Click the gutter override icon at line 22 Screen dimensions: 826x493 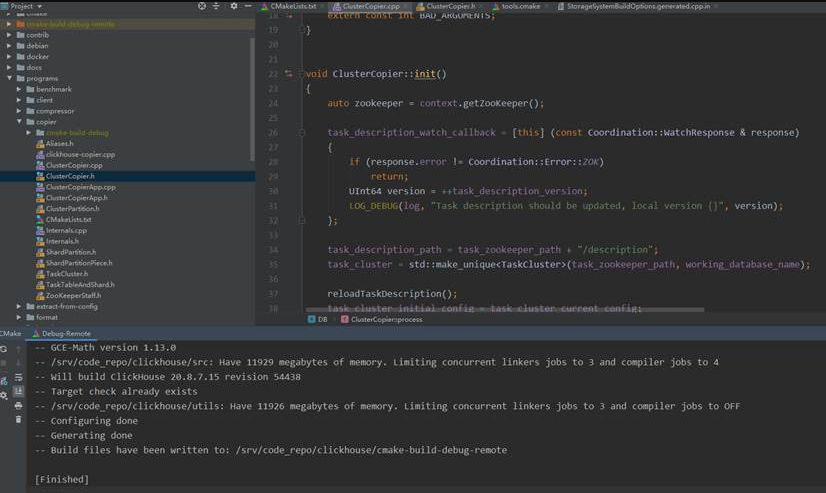click(x=289, y=74)
